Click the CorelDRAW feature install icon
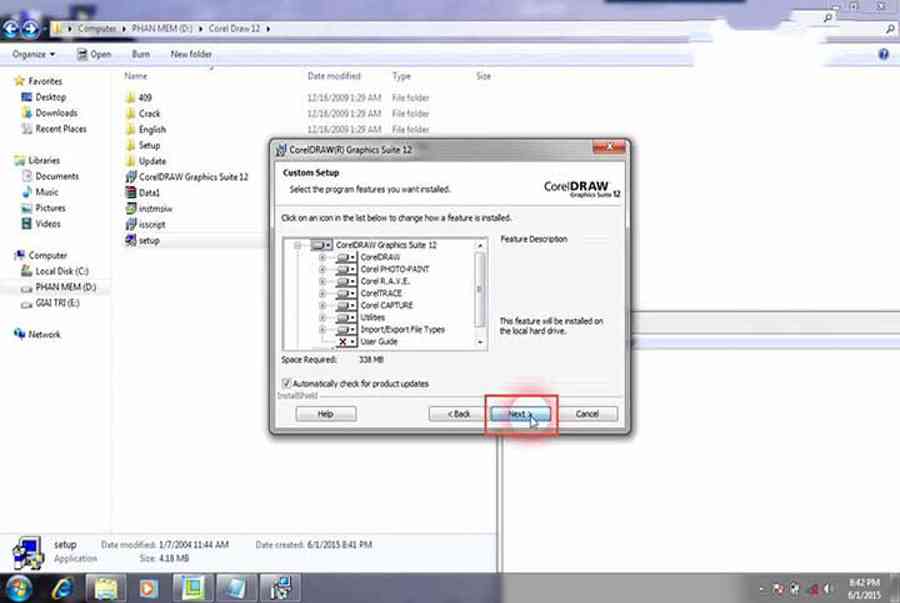 click(x=346, y=257)
